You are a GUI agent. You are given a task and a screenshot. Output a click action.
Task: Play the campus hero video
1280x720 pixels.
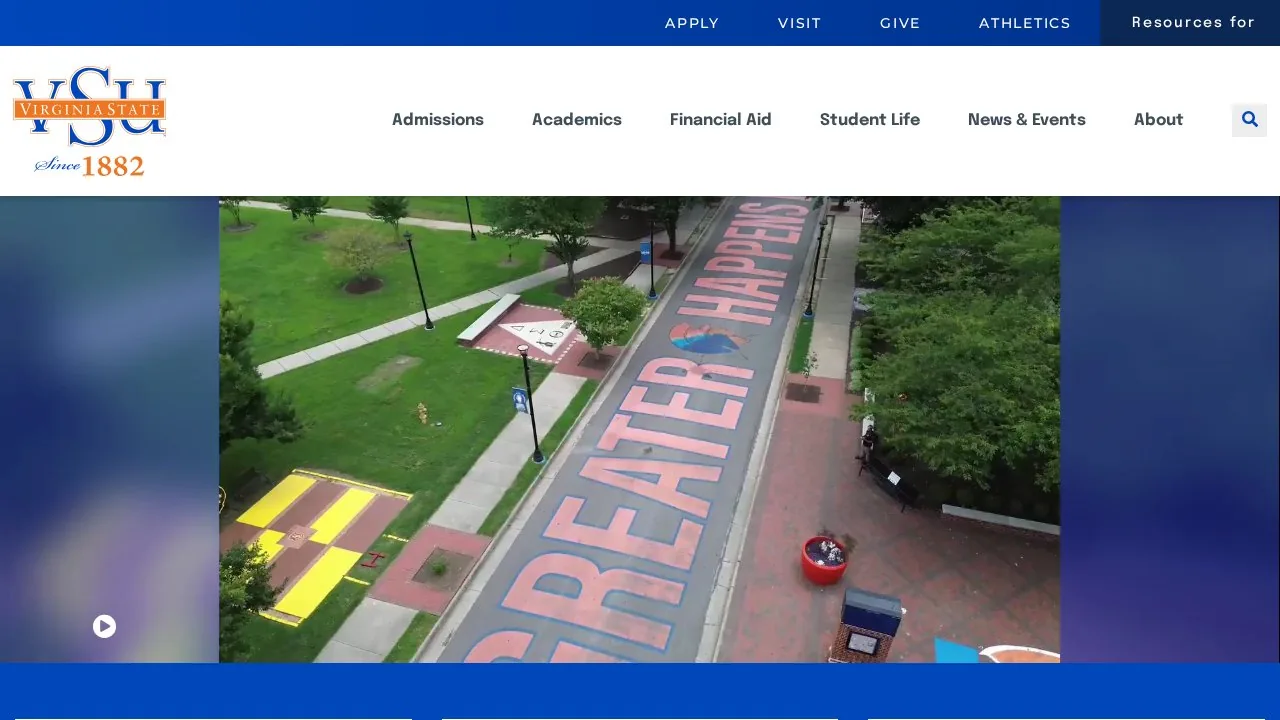[x=104, y=626]
